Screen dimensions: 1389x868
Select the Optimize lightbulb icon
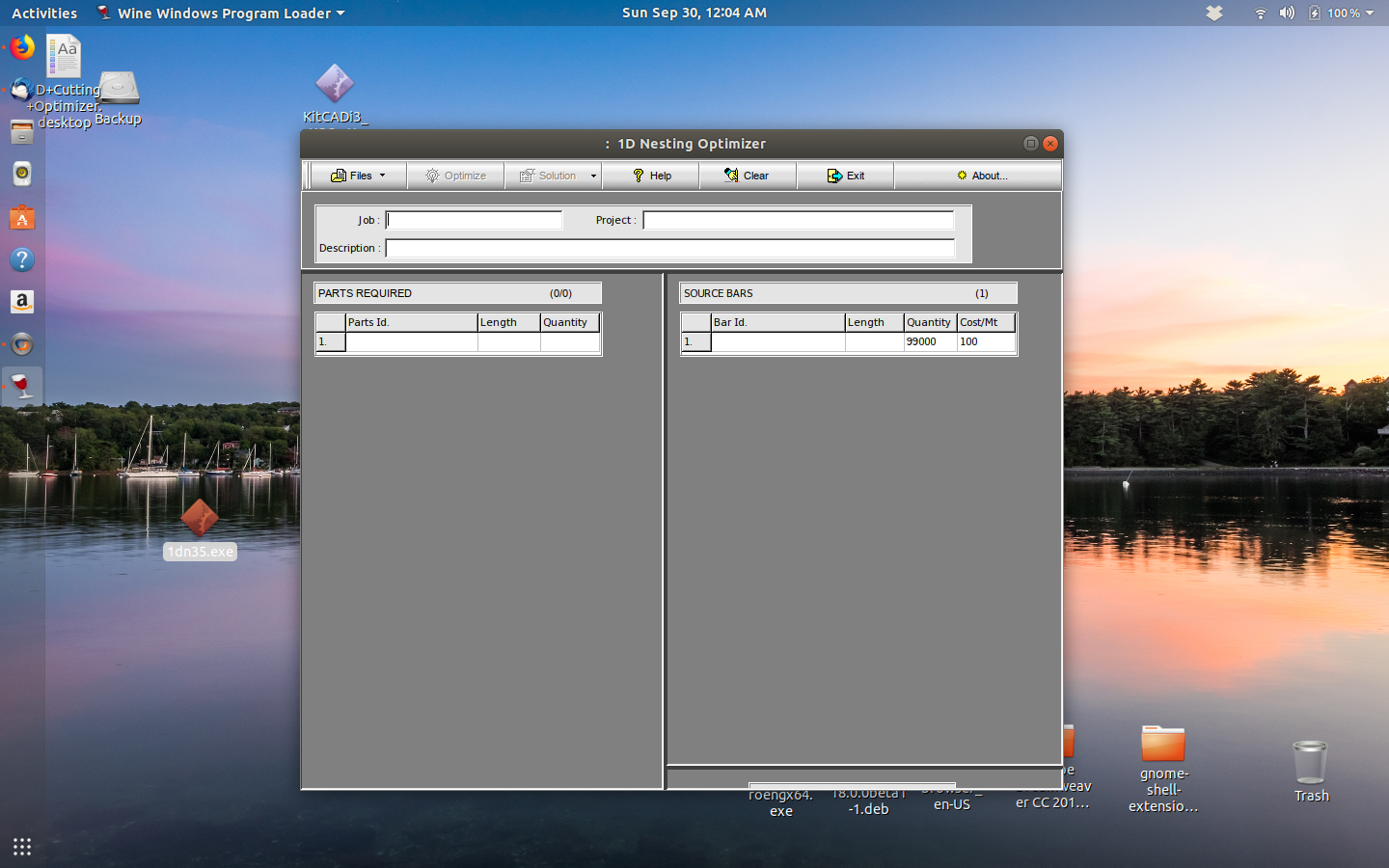click(x=432, y=176)
